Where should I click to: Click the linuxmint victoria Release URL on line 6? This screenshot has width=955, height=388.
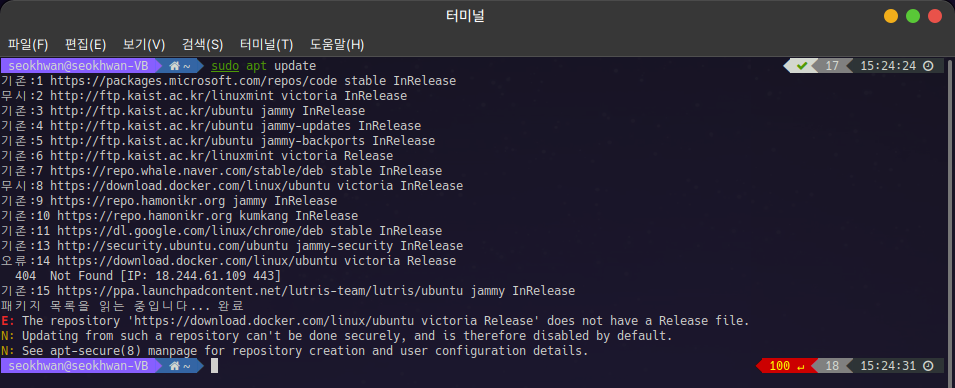[x=221, y=156]
